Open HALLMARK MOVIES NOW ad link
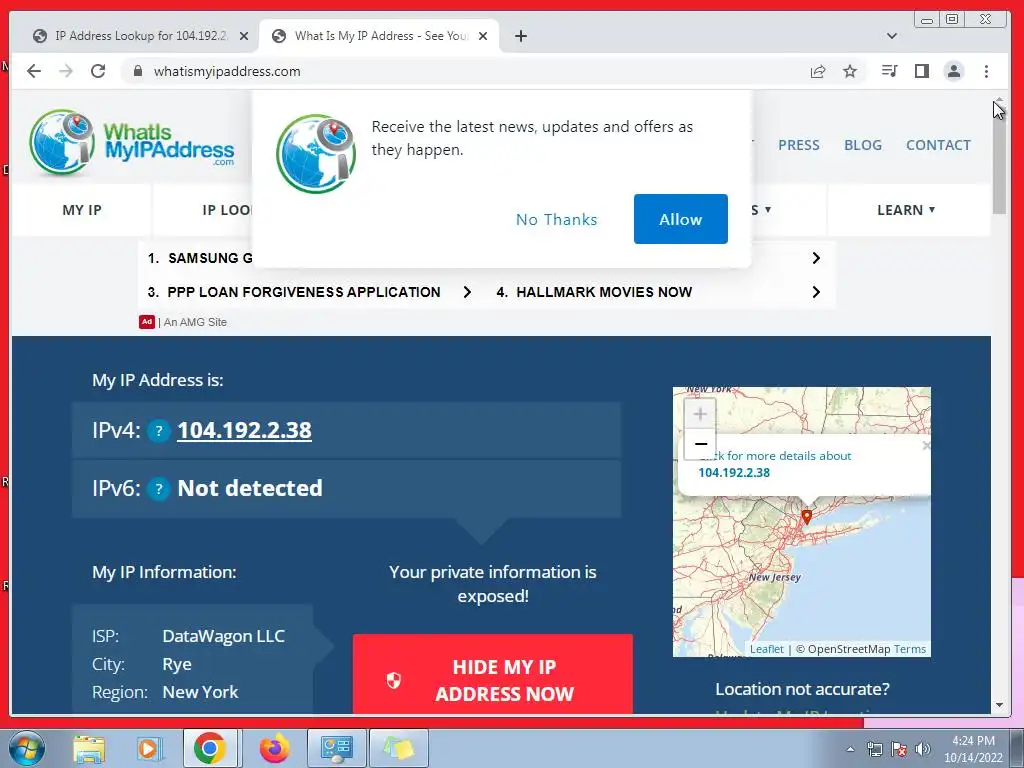 click(x=604, y=292)
